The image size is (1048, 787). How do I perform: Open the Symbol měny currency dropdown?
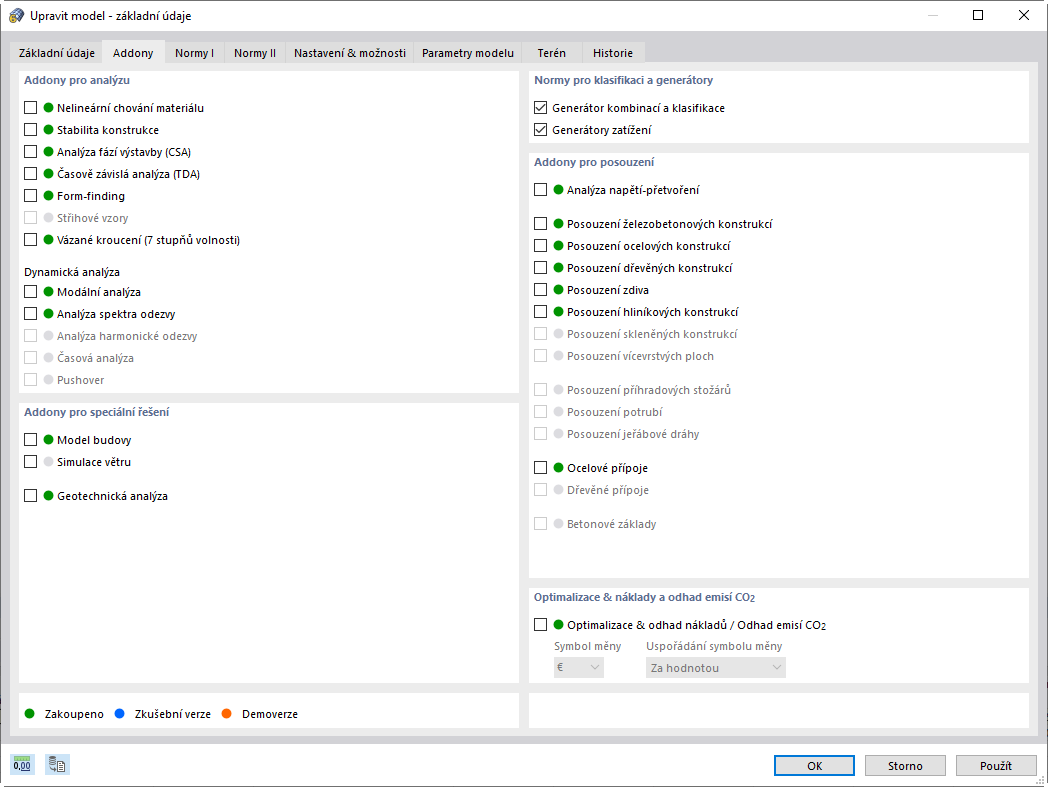tap(579, 667)
